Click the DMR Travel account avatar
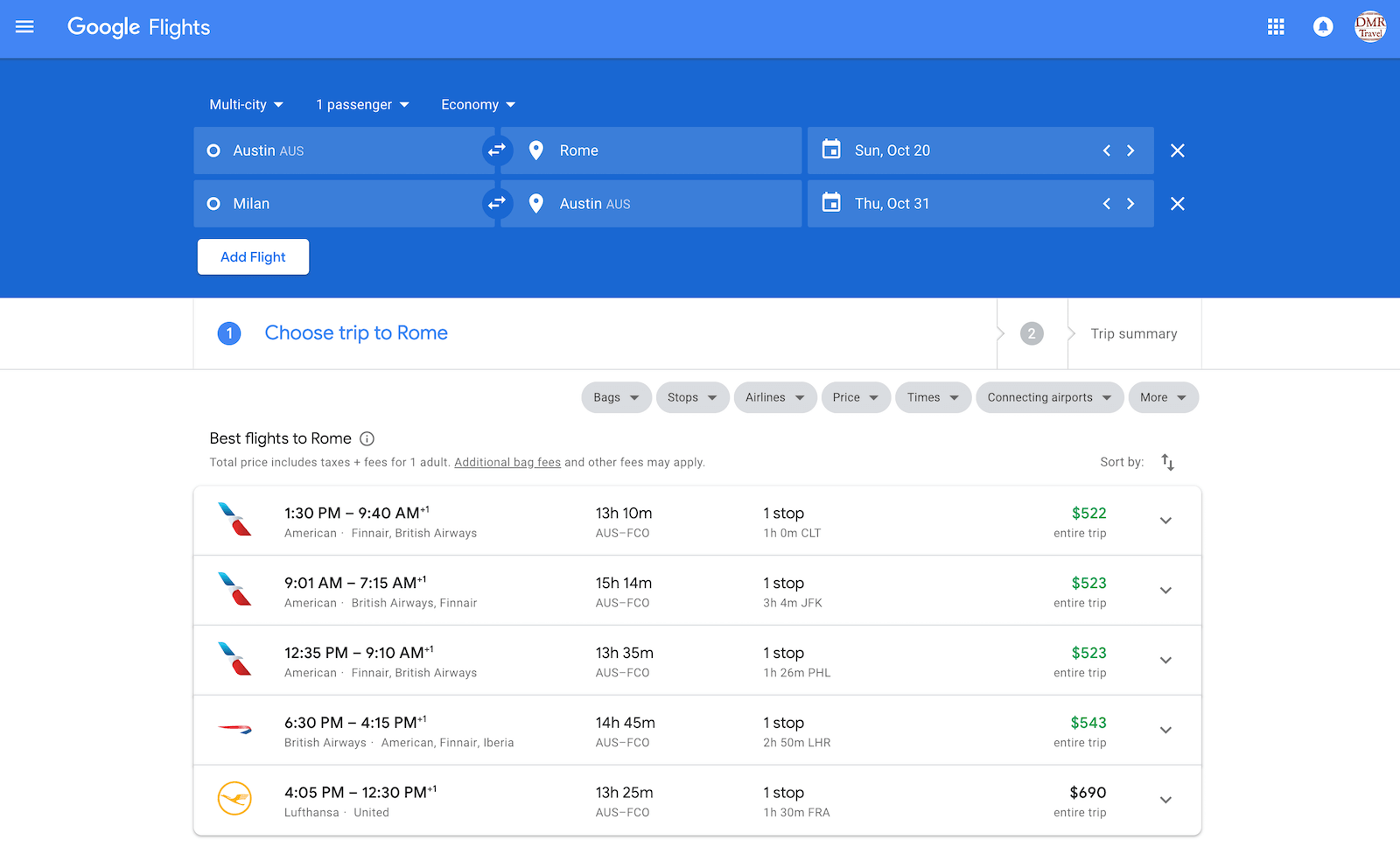The height and width of the screenshot is (847, 1400). click(x=1369, y=27)
